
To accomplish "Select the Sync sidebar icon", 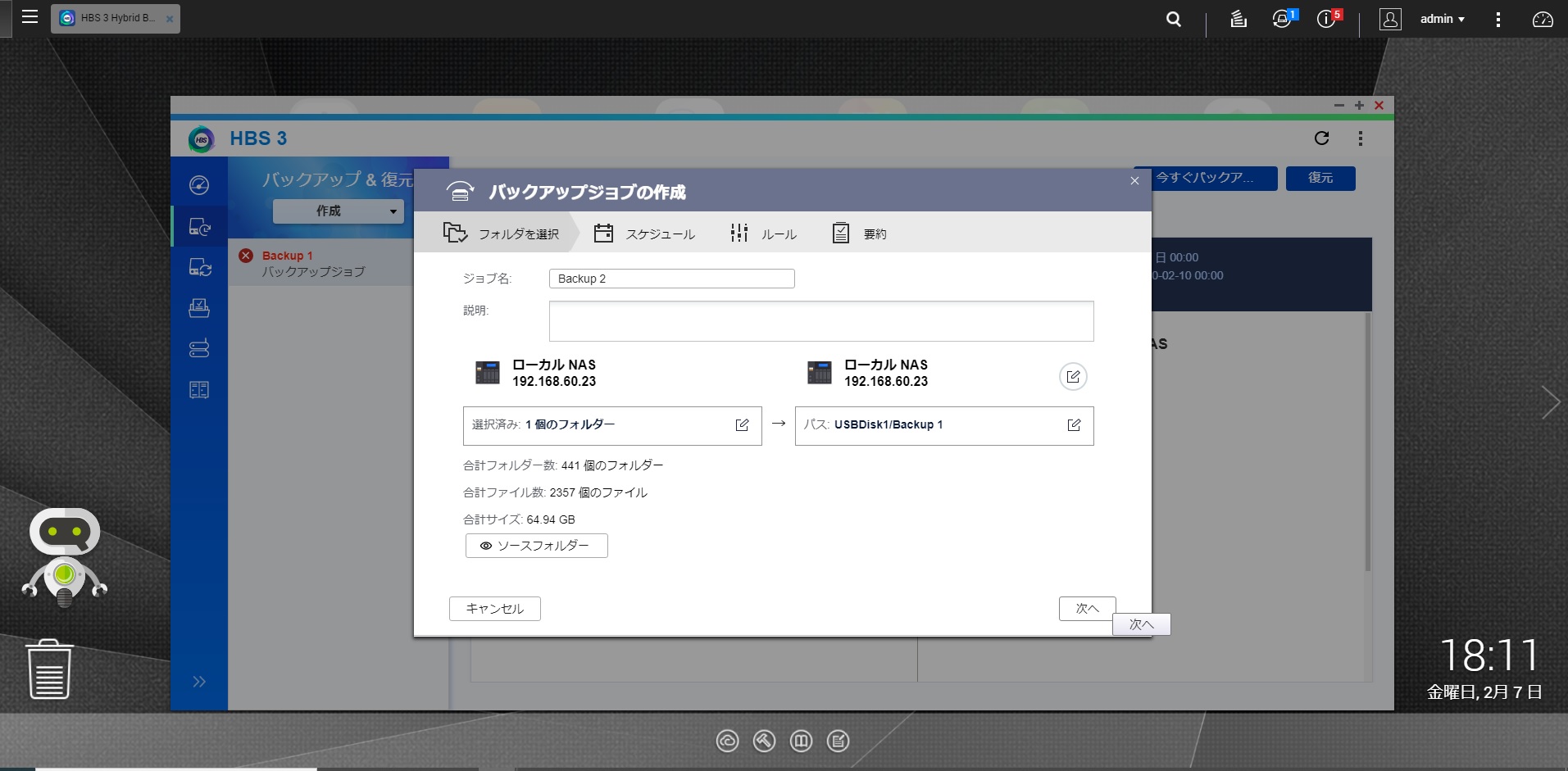I will [199, 267].
